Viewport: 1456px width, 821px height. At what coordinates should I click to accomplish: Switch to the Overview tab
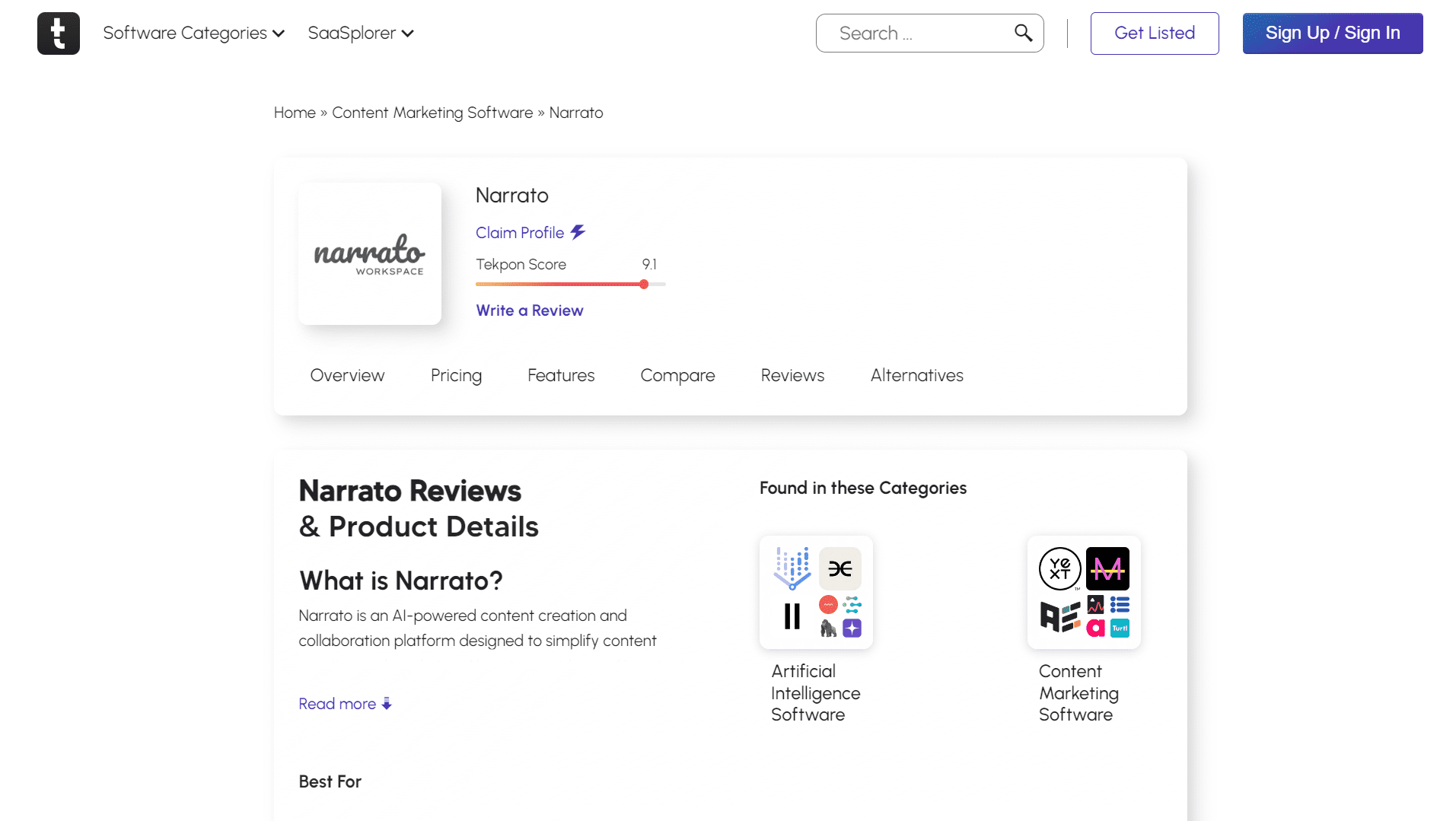point(347,375)
